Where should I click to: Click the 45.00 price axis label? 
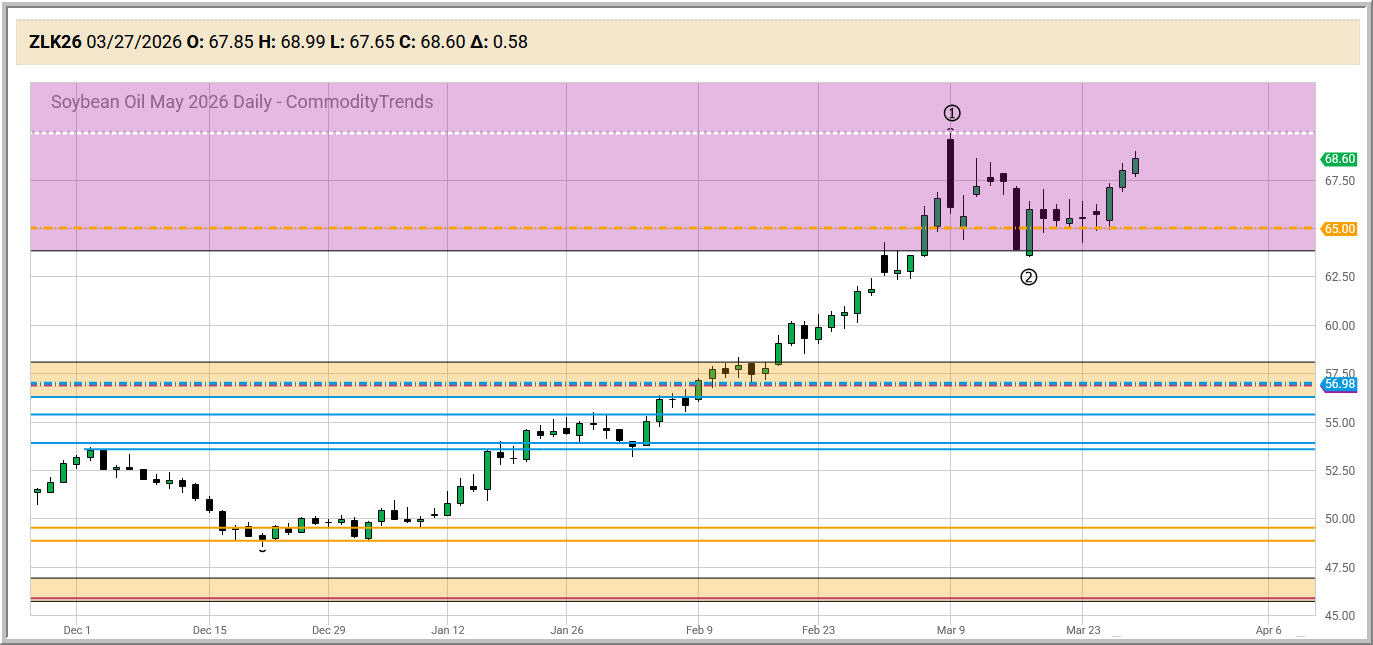click(1339, 616)
